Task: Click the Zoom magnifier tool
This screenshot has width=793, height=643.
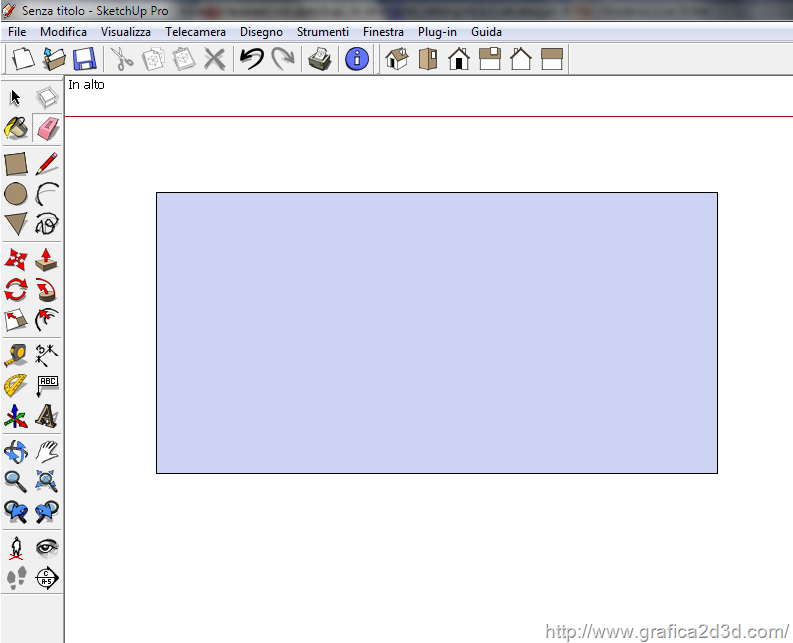Action: (16, 481)
